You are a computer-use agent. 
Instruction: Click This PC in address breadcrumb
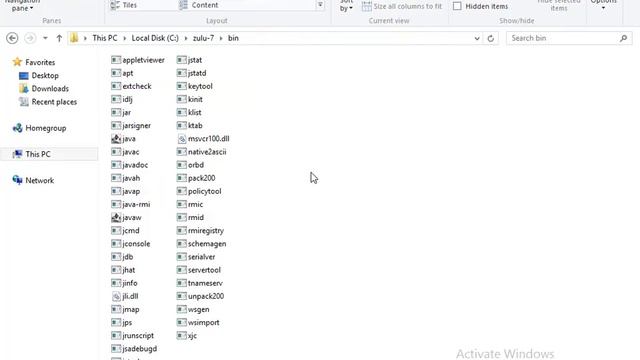coord(105,38)
